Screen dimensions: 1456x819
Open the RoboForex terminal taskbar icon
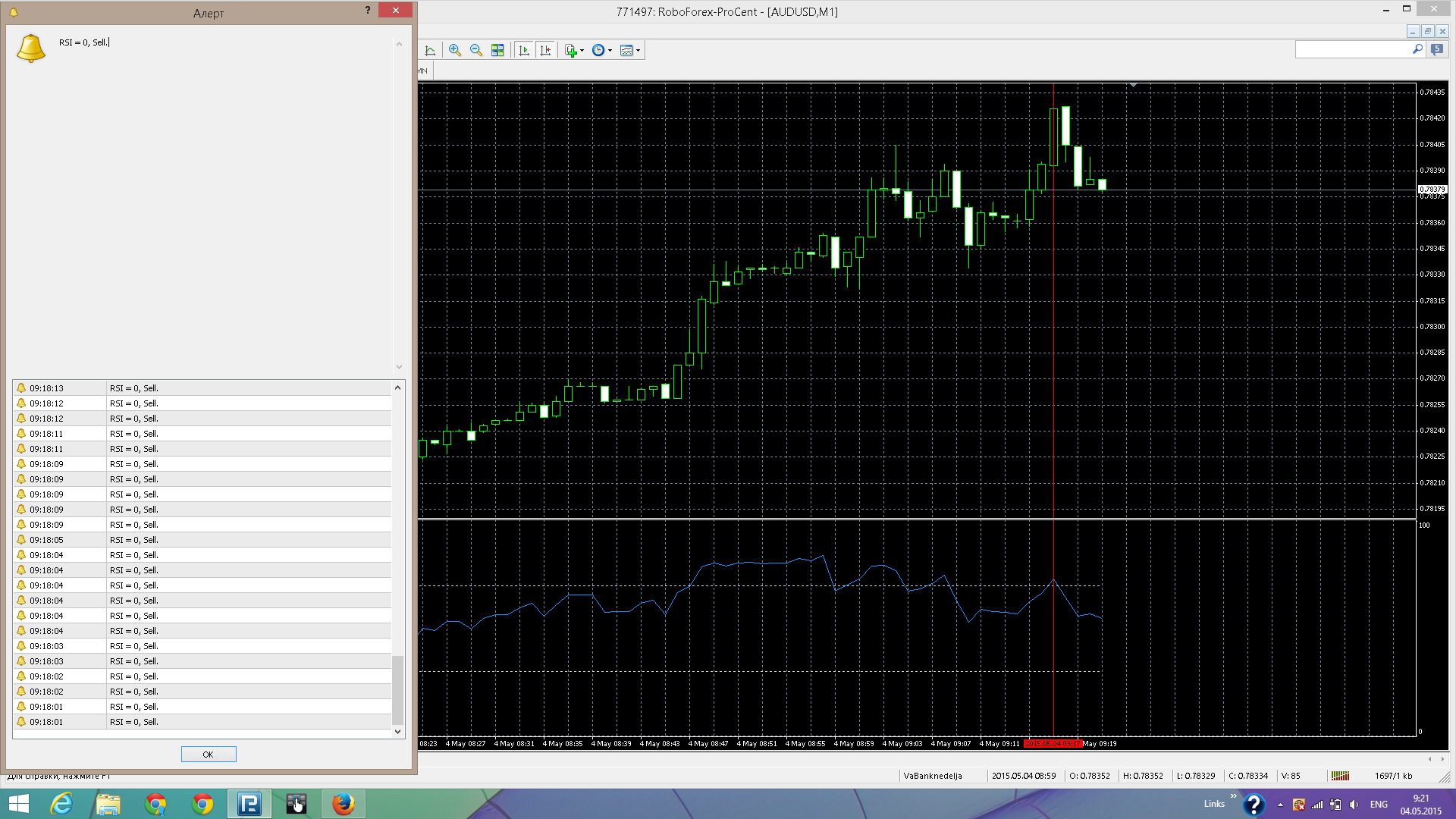coord(249,804)
